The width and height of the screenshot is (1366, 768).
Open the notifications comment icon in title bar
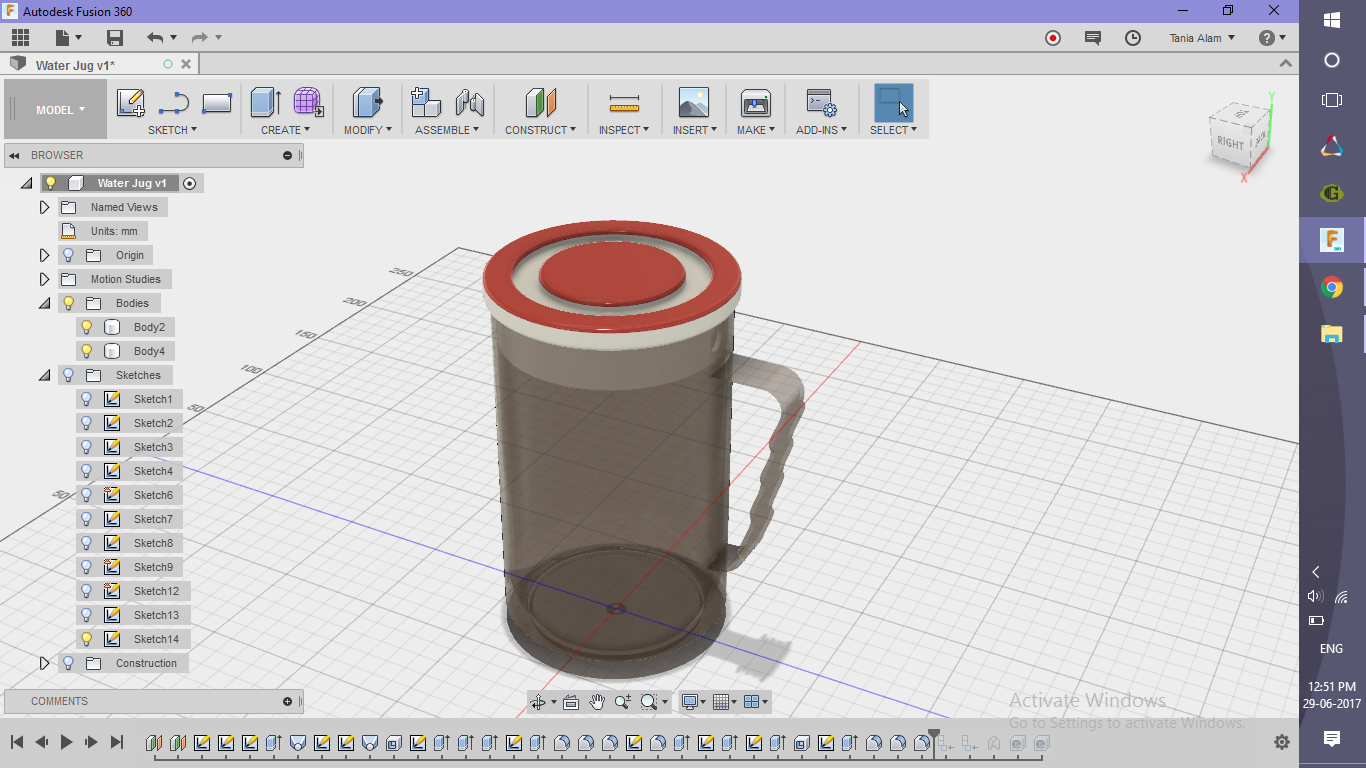tap(1093, 38)
